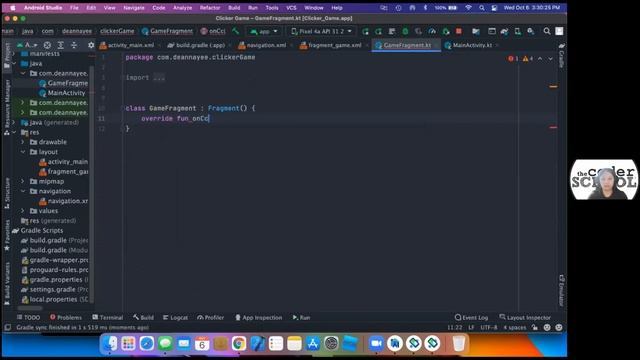Open the app run configuration dropdown
The width and height of the screenshot is (640, 360).
coord(264,31)
